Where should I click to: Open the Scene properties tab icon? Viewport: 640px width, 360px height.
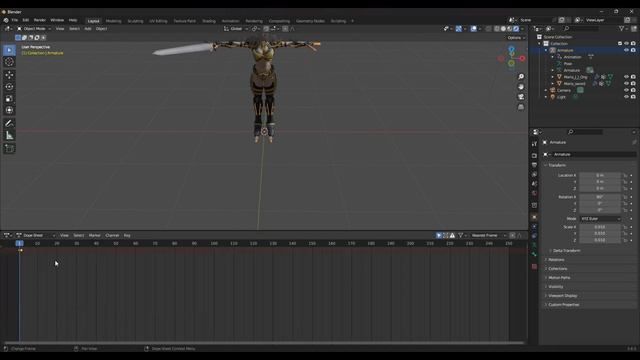[534, 184]
